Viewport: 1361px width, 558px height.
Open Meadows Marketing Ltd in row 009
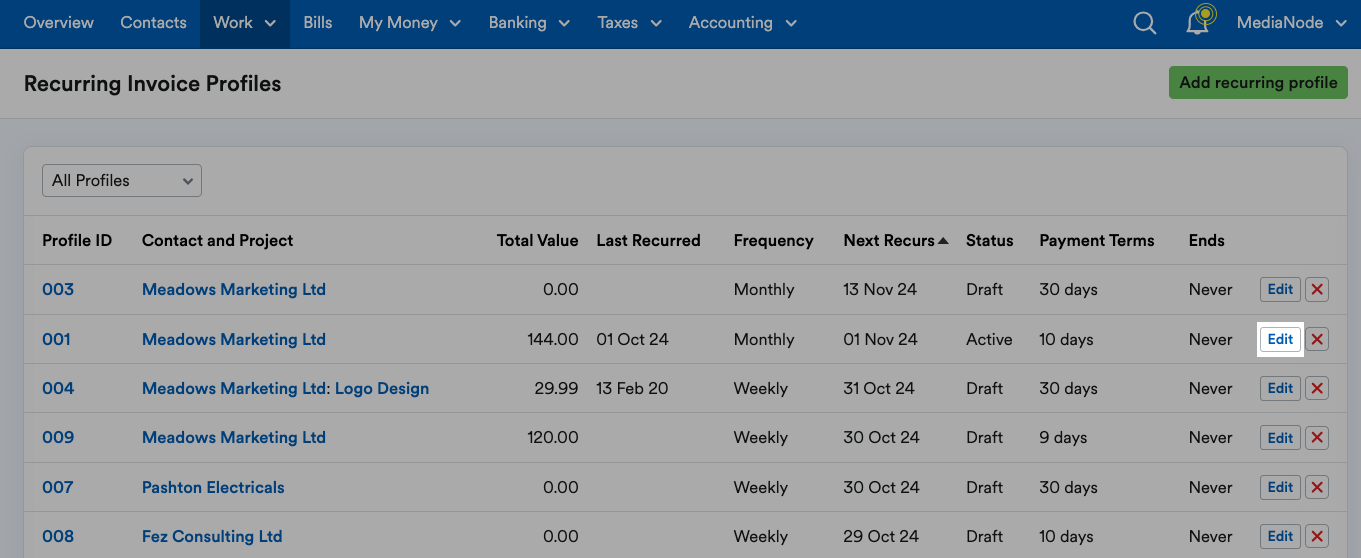[234, 438]
